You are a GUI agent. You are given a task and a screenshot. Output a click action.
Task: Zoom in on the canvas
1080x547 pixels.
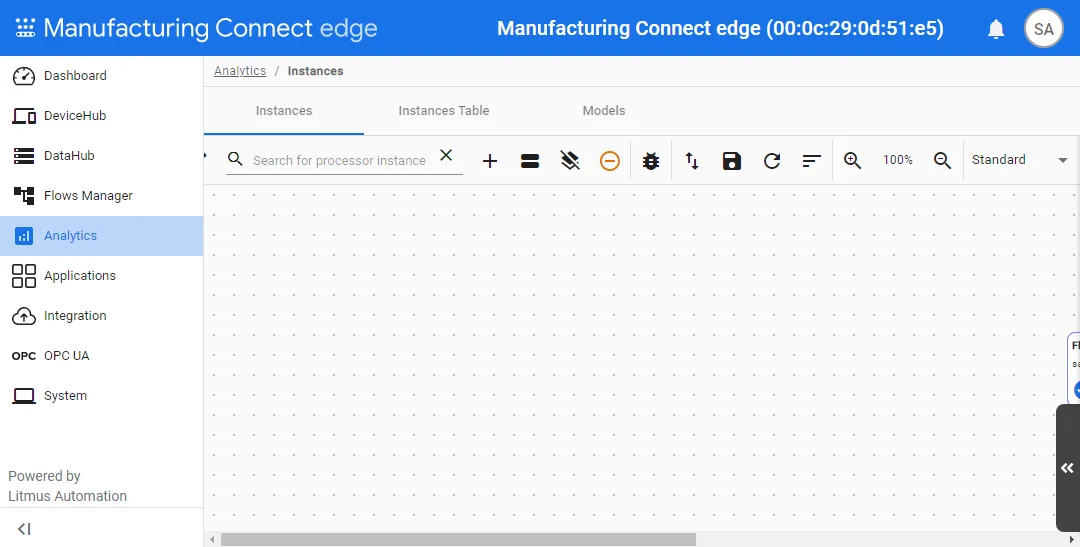coord(852,161)
